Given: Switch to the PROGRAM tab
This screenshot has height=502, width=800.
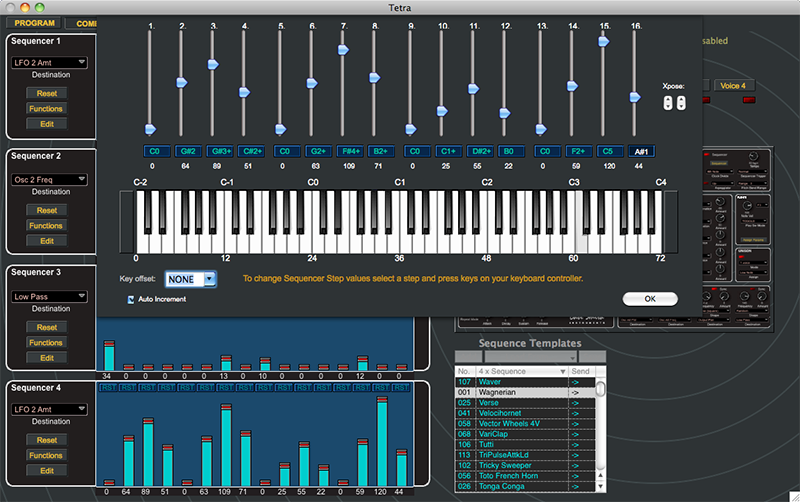Looking at the screenshot, I should click(x=33, y=22).
